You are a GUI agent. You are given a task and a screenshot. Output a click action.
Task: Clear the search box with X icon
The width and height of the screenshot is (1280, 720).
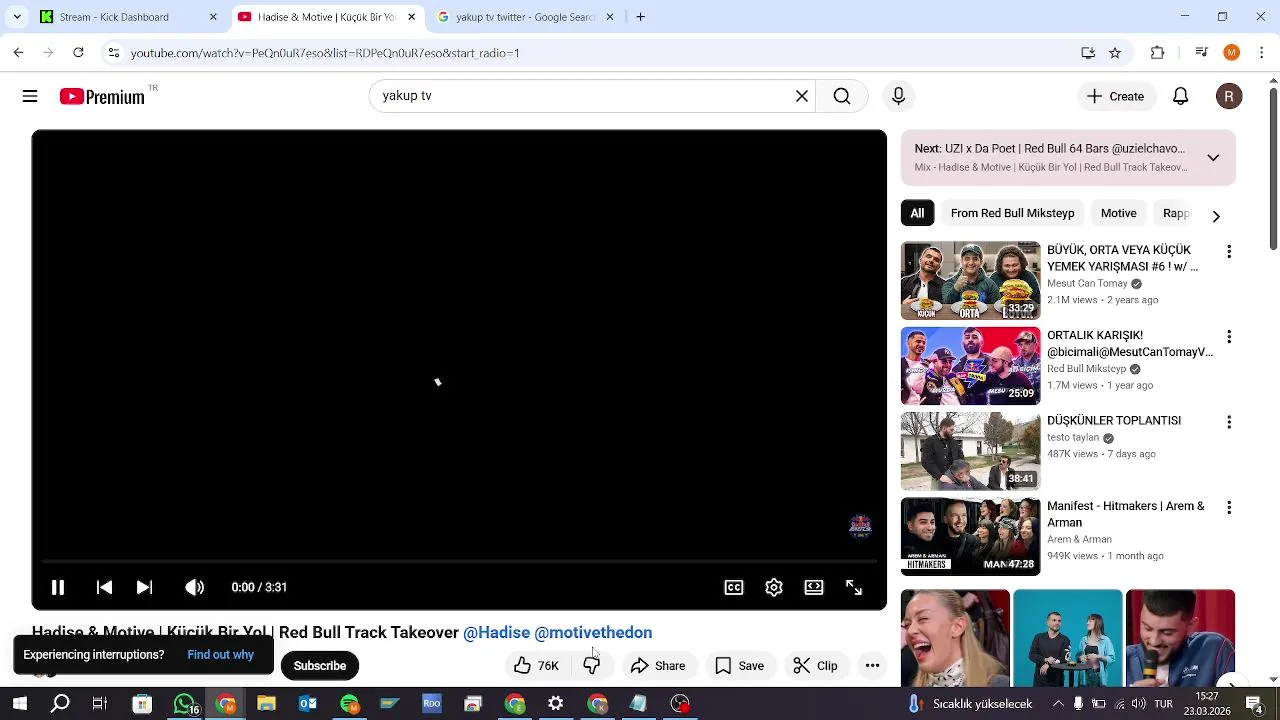(801, 96)
